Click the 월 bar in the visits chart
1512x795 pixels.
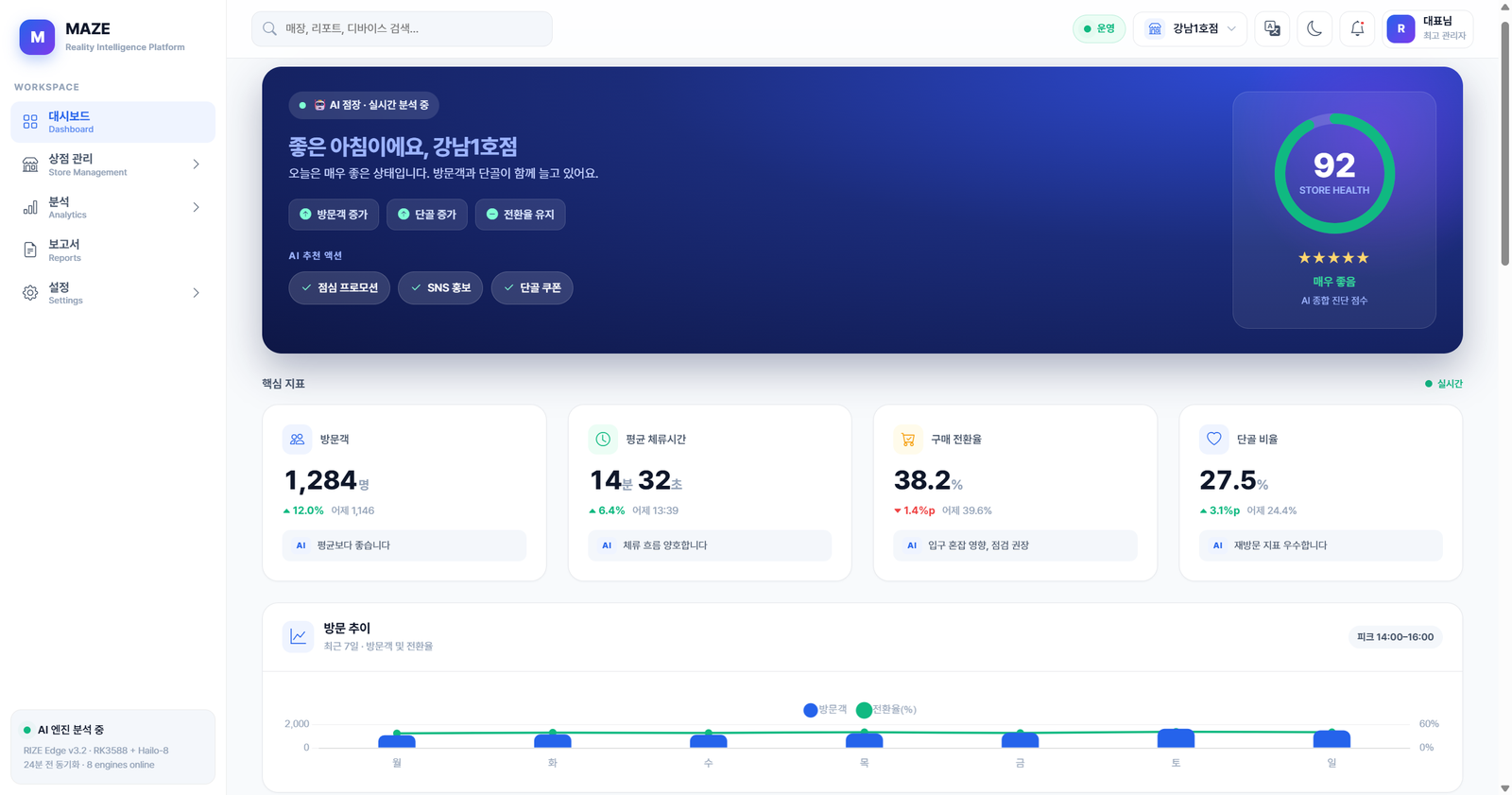pos(397,741)
